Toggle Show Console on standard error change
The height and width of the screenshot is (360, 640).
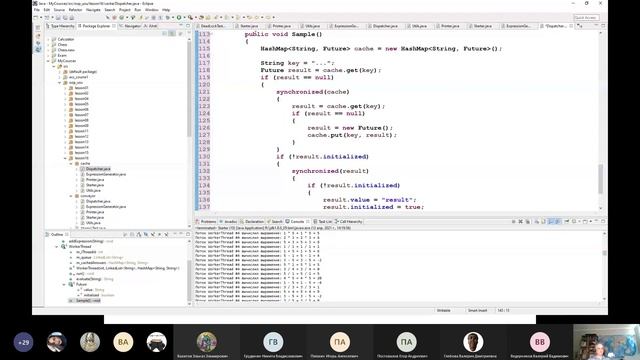coord(557,221)
